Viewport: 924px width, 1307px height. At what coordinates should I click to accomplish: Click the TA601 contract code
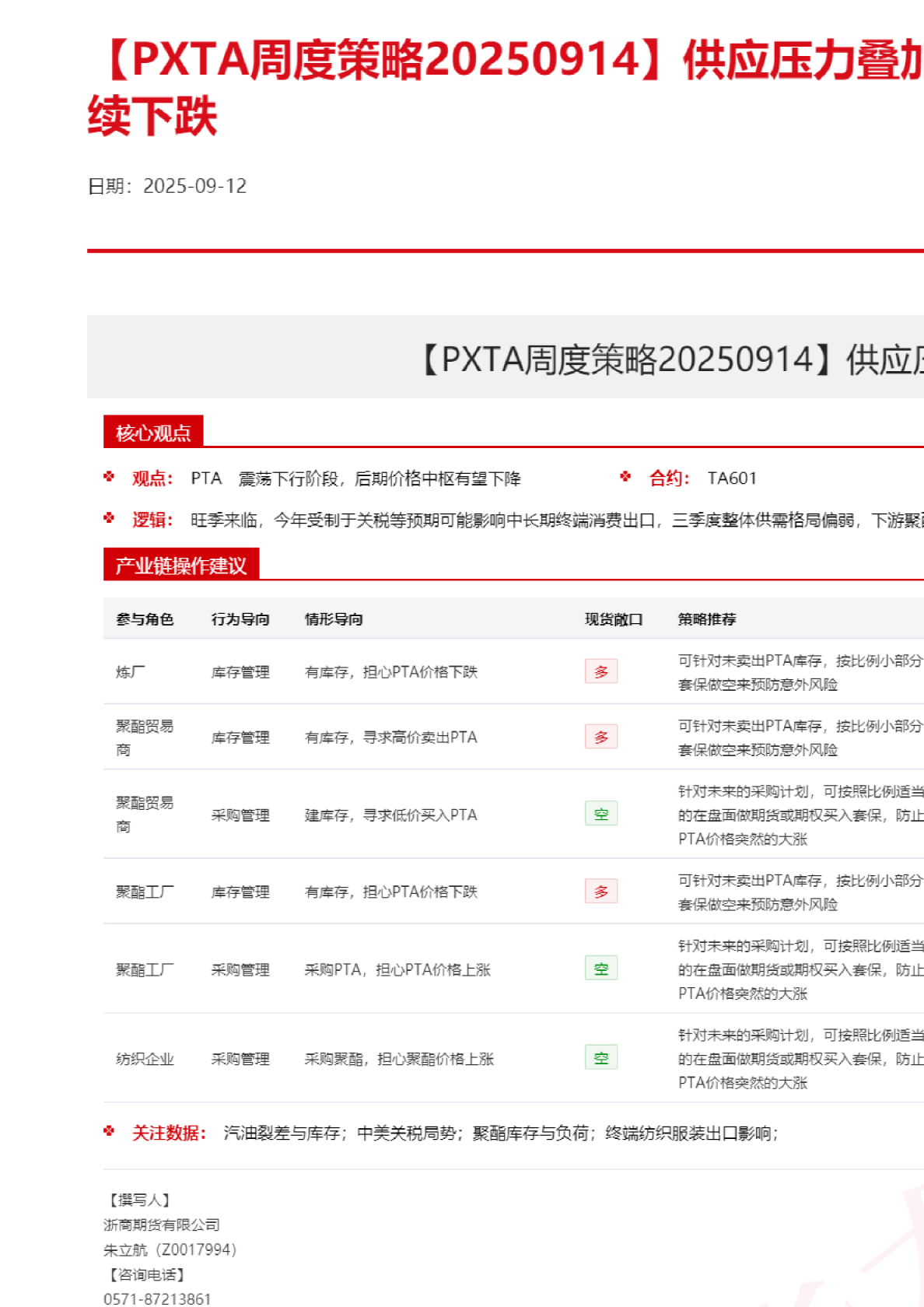(732, 478)
